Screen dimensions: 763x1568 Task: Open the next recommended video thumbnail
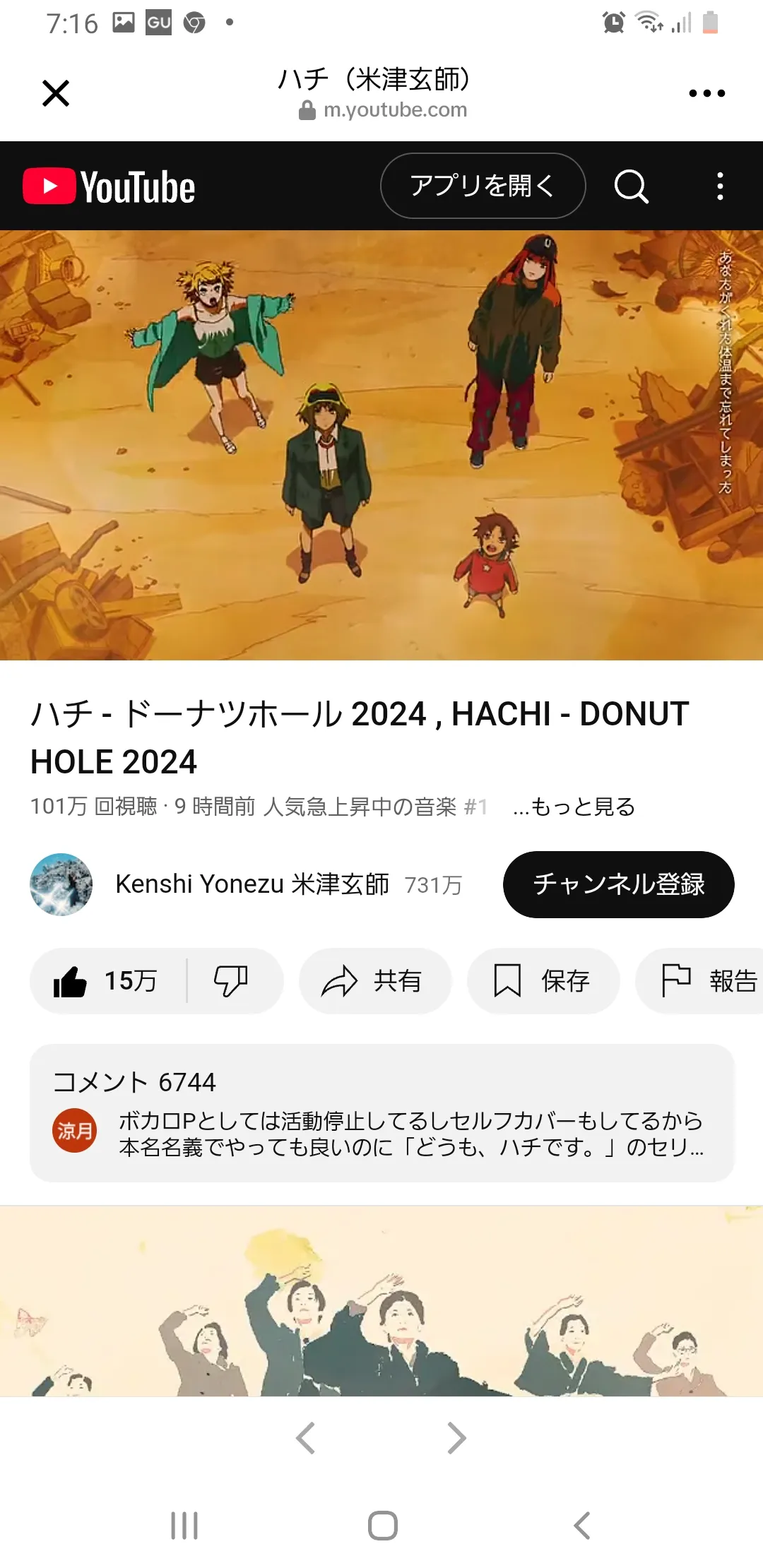pos(381,1301)
